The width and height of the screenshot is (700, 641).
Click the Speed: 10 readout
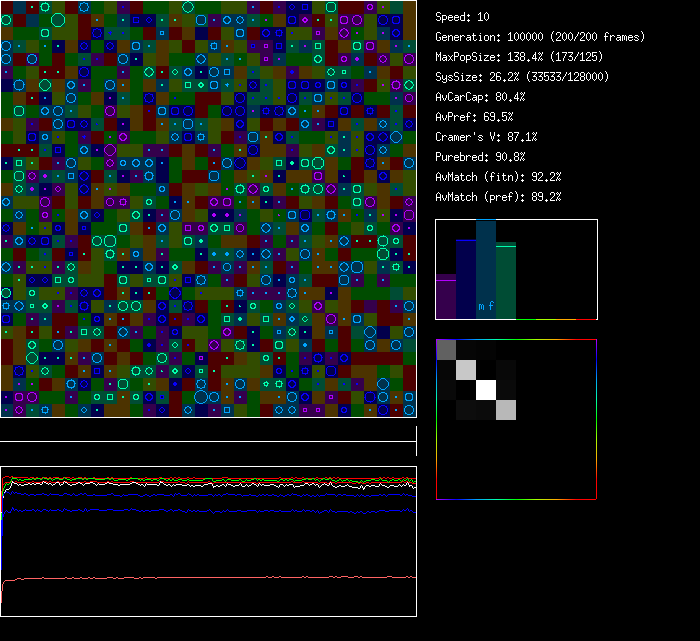tap(462, 17)
